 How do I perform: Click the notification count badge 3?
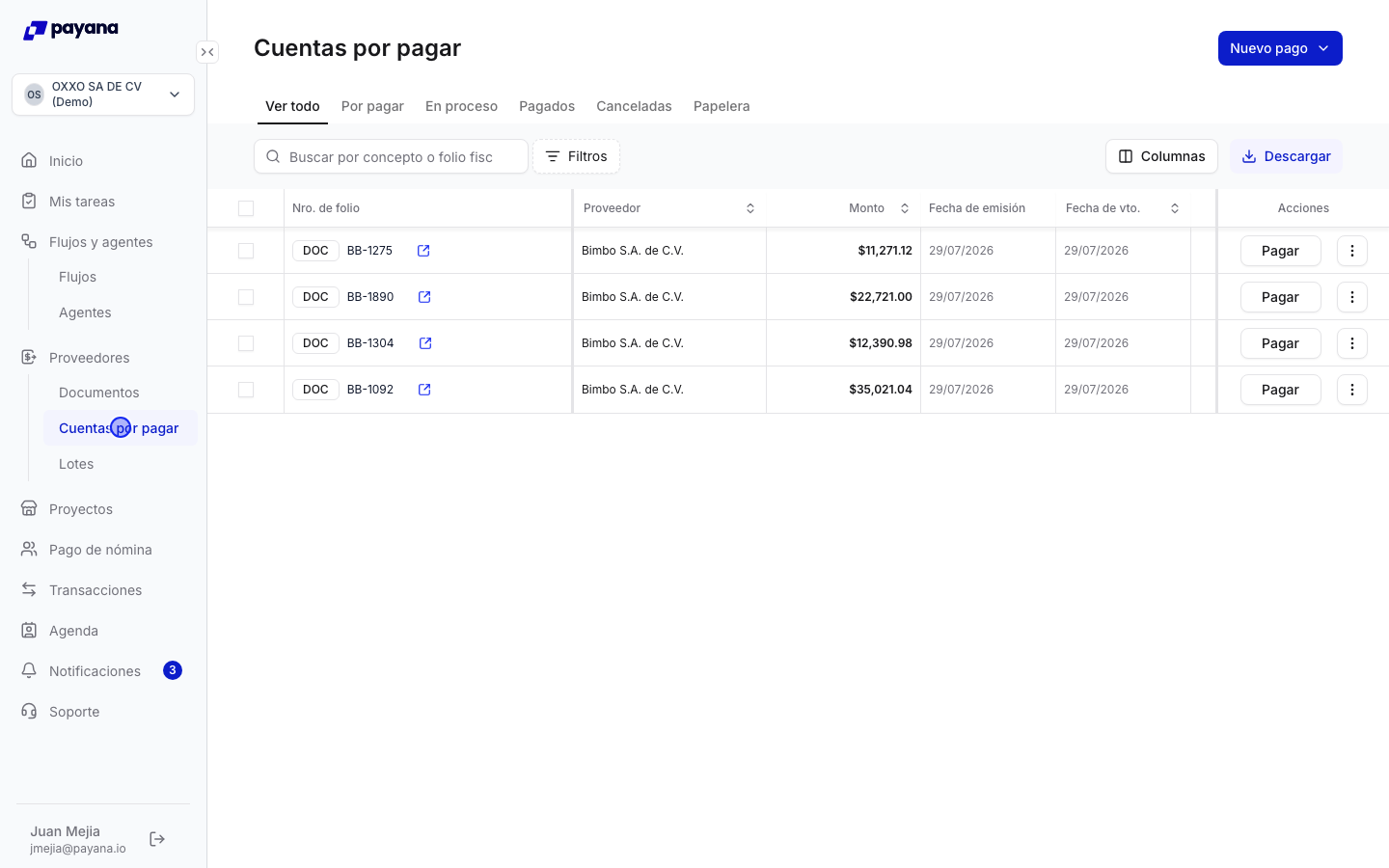173,670
